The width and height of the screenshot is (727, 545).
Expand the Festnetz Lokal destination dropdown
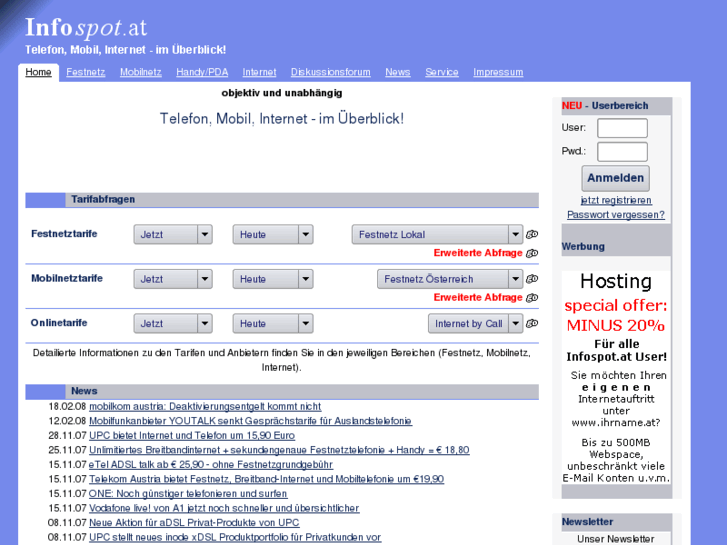coord(437,235)
